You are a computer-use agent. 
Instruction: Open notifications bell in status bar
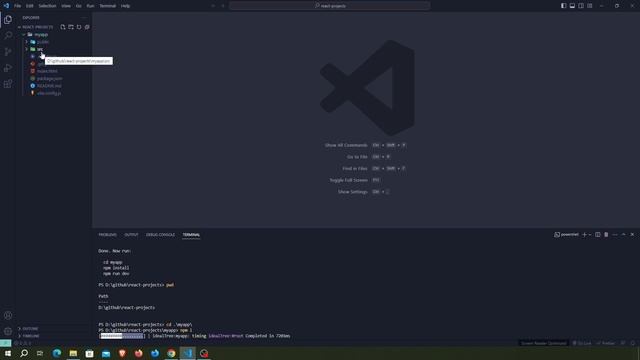(633, 343)
